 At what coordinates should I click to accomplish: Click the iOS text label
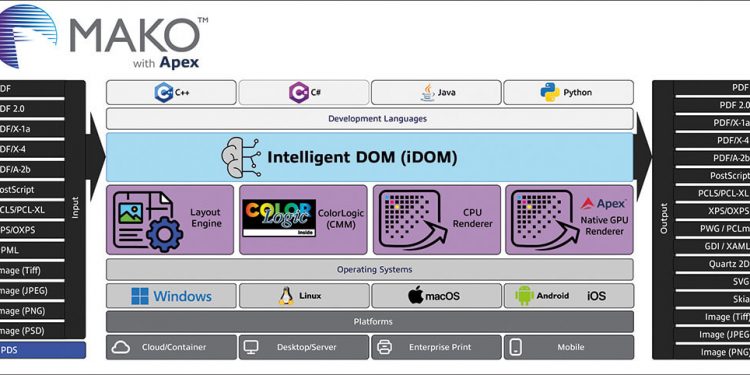point(596,296)
